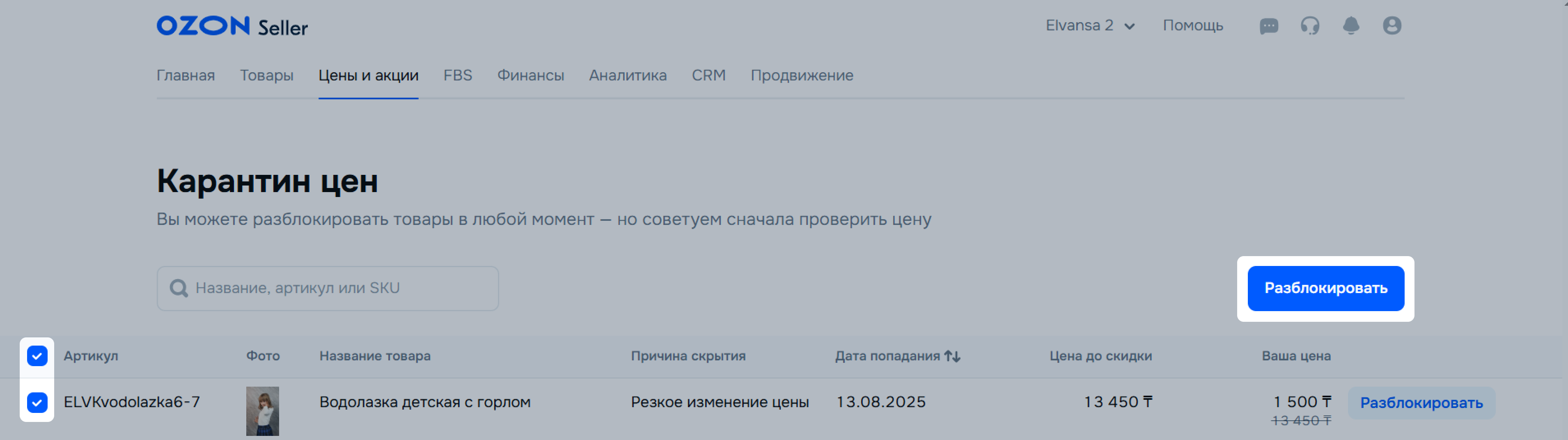Open the Водолазка детская product thumbnail

click(x=262, y=411)
